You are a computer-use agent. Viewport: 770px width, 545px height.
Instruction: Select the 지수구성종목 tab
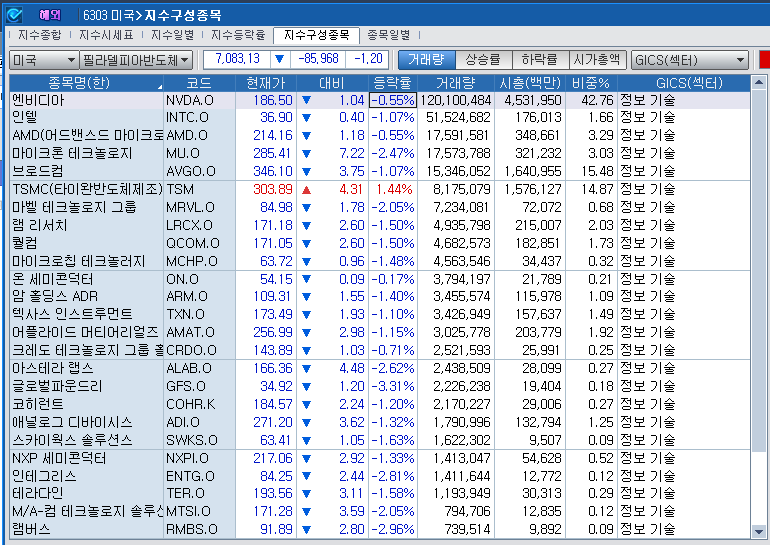(x=317, y=35)
